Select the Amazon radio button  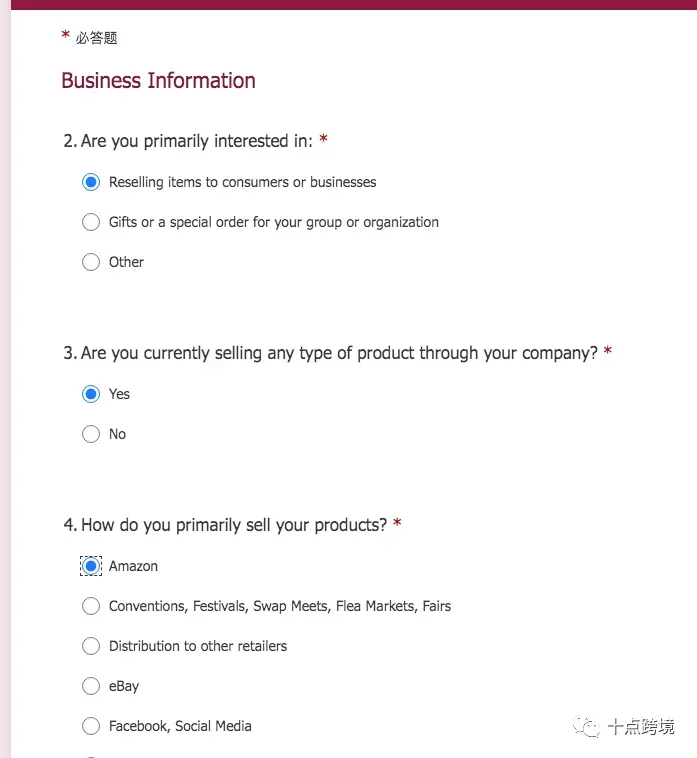[91, 566]
